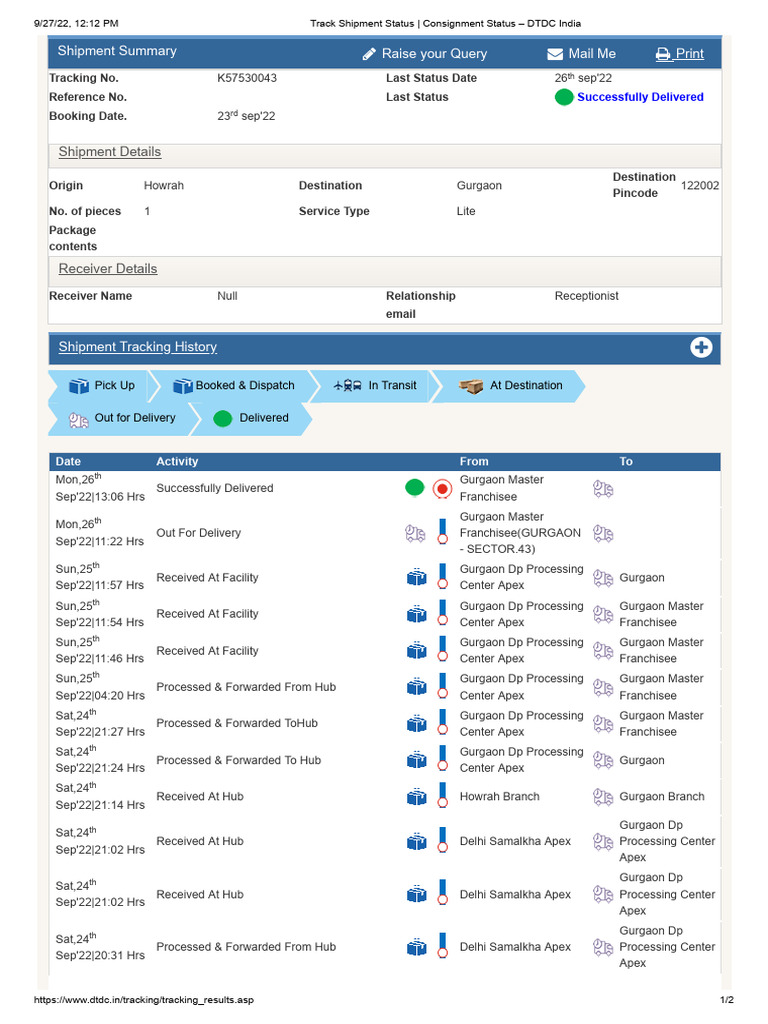Select the At Destination step
This screenshot has width=768, height=1024.
coord(511,386)
